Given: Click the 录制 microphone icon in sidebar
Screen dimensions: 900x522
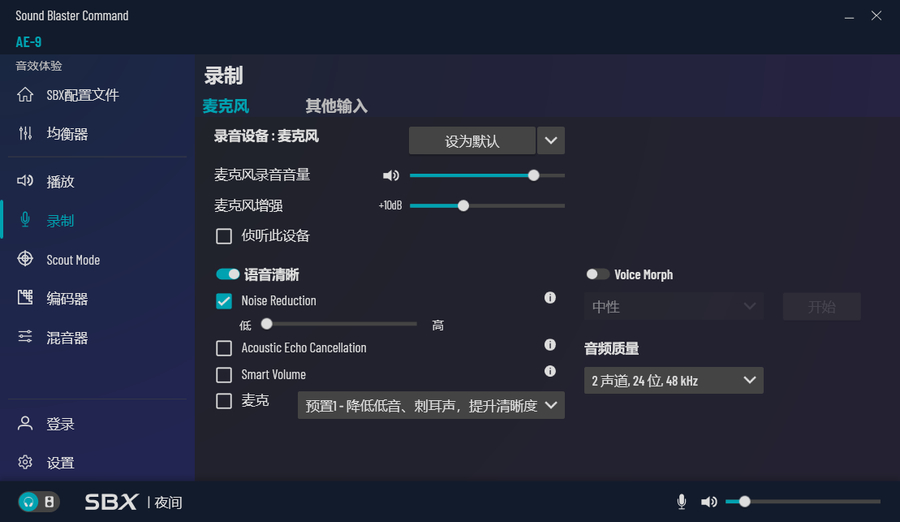Looking at the screenshot, I should [25, 219].
